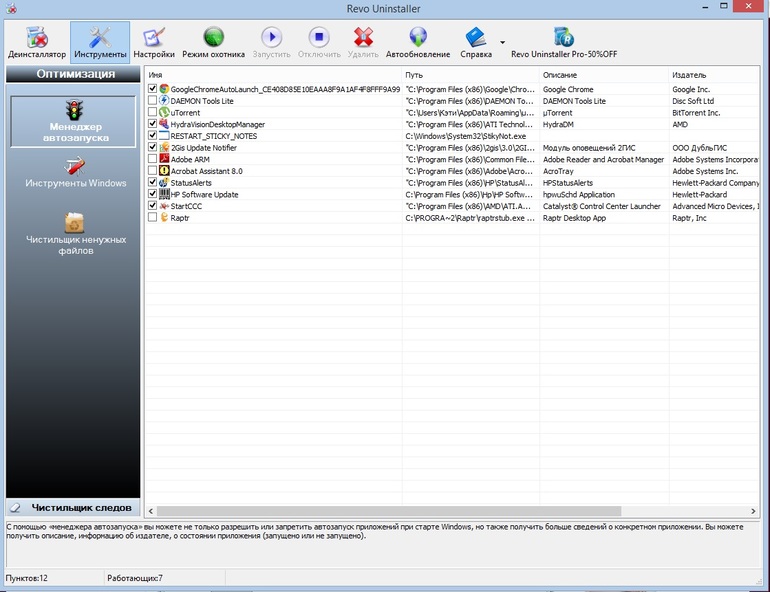
Task: Open Справка help book icon
Action: (x=476, y=42)
